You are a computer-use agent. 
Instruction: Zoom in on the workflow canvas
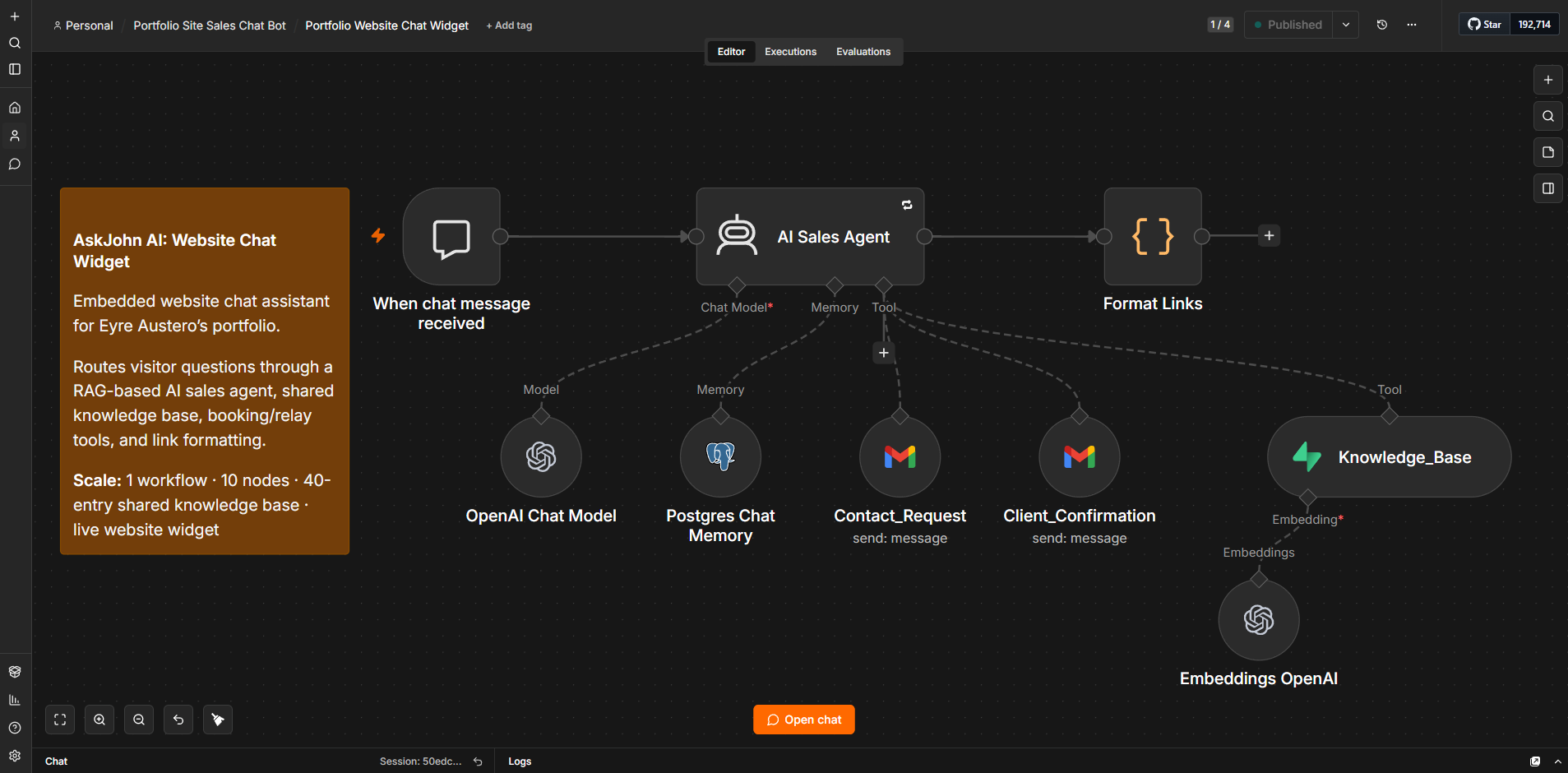point(99,720)
